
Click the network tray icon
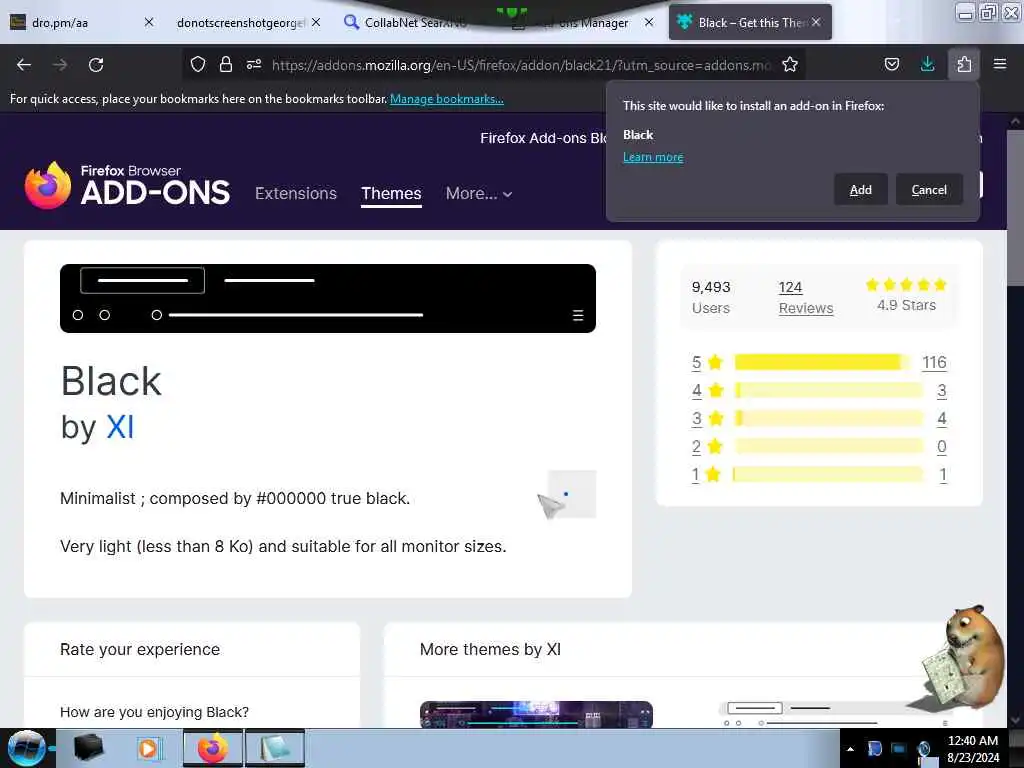[899, 749]
